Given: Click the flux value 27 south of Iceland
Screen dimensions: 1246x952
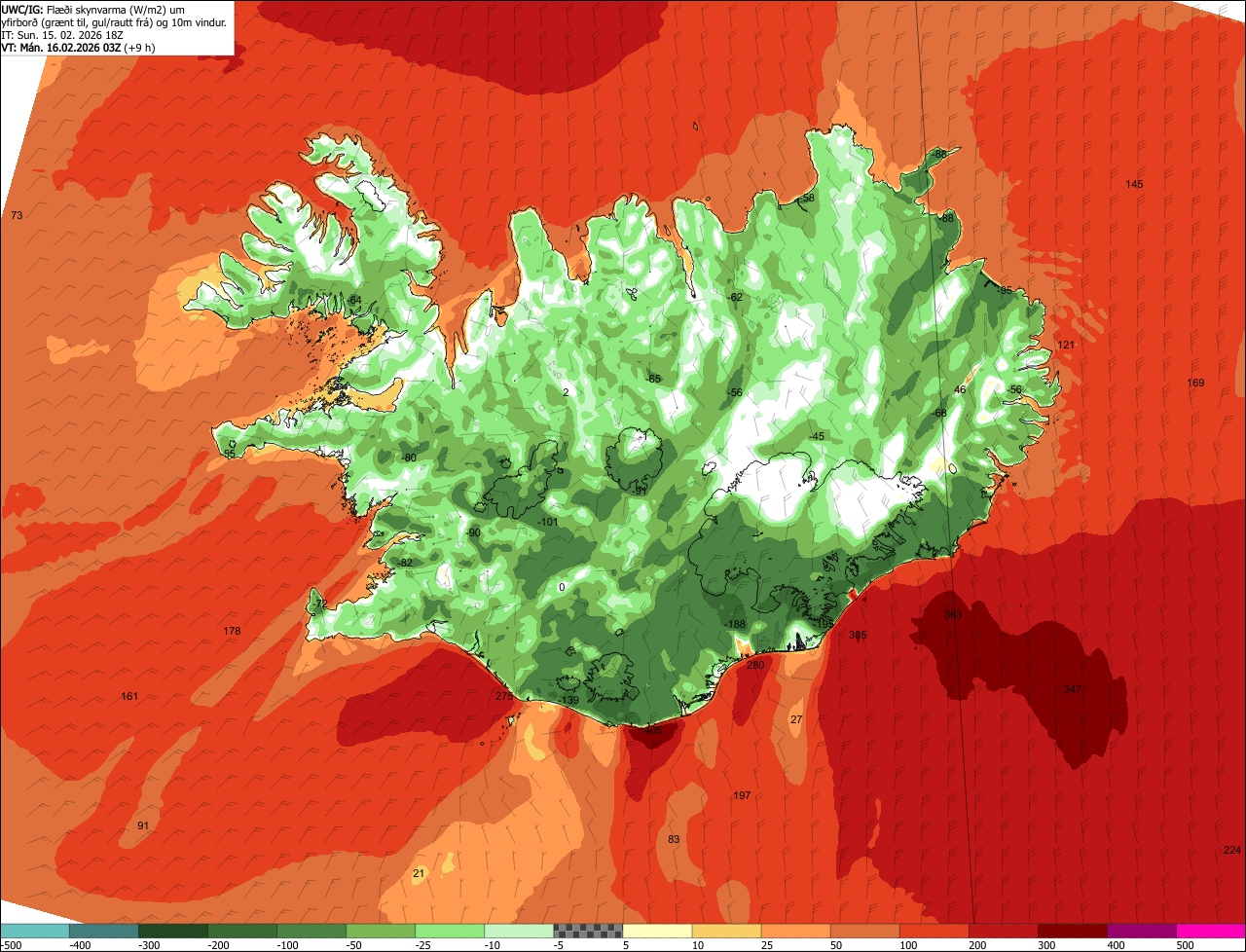Looking at the screenshot, I should [x=796, y=720].
